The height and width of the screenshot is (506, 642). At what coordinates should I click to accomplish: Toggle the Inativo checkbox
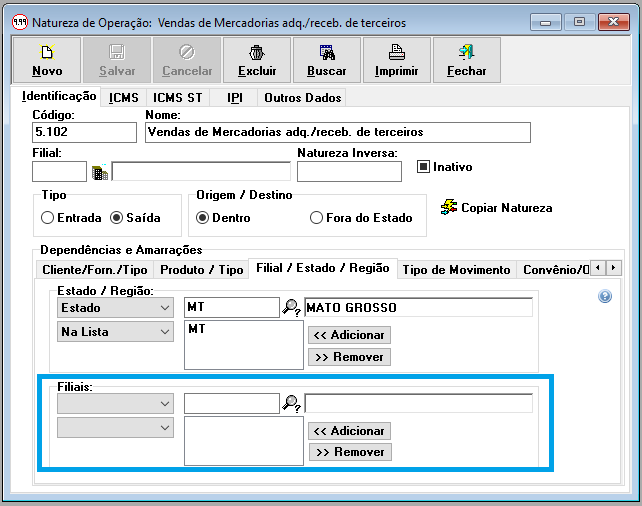point(423,167)
